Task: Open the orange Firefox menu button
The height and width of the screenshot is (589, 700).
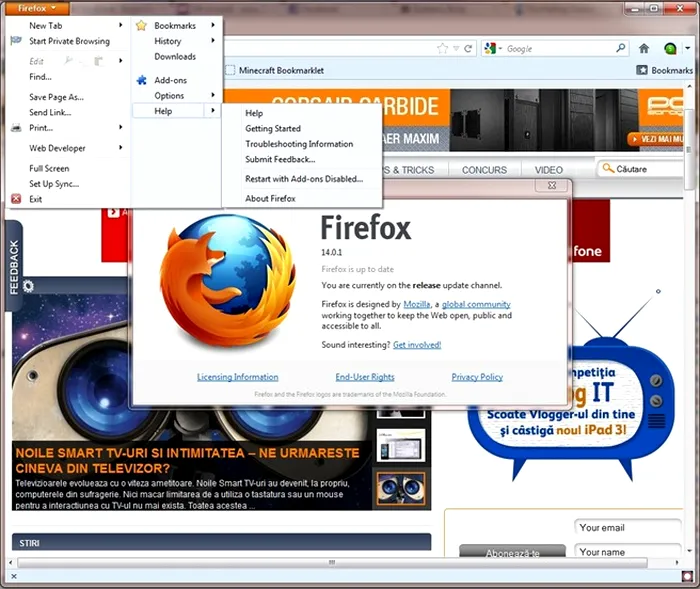Action: point(37,8)
